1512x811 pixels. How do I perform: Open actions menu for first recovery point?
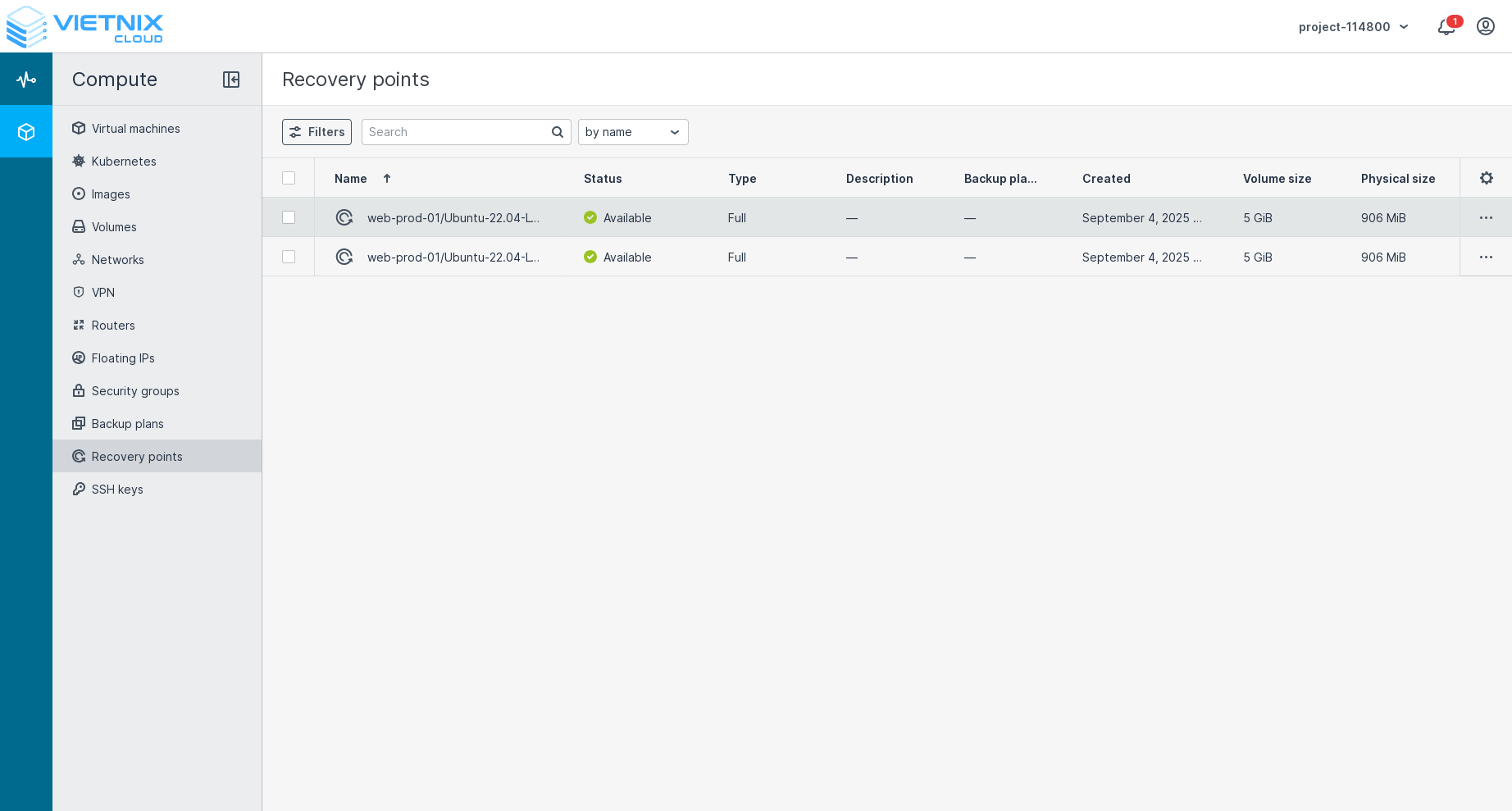(1486, 218)
